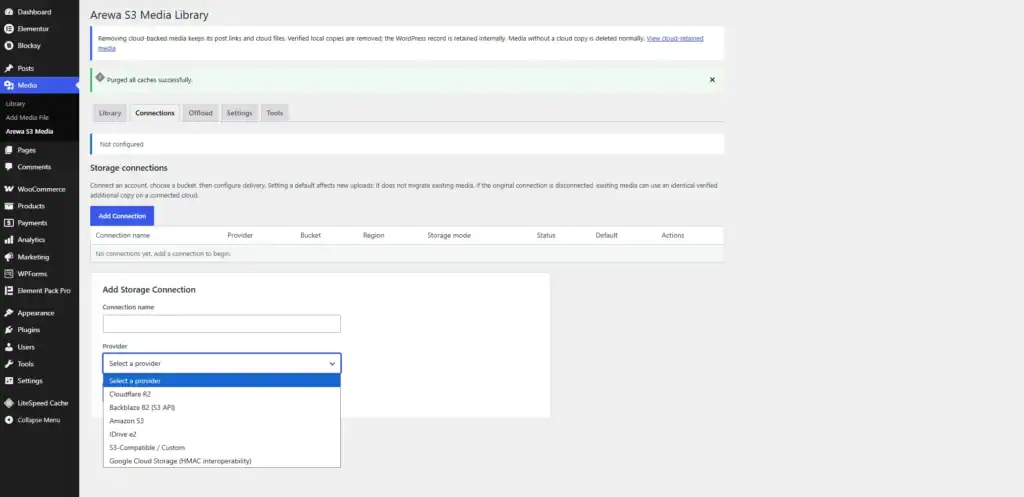Screen dimensions: 1024x497
Task: Click the Arewa S3 Media Library title
Action: pyautogui.click(x=150, y=14)
